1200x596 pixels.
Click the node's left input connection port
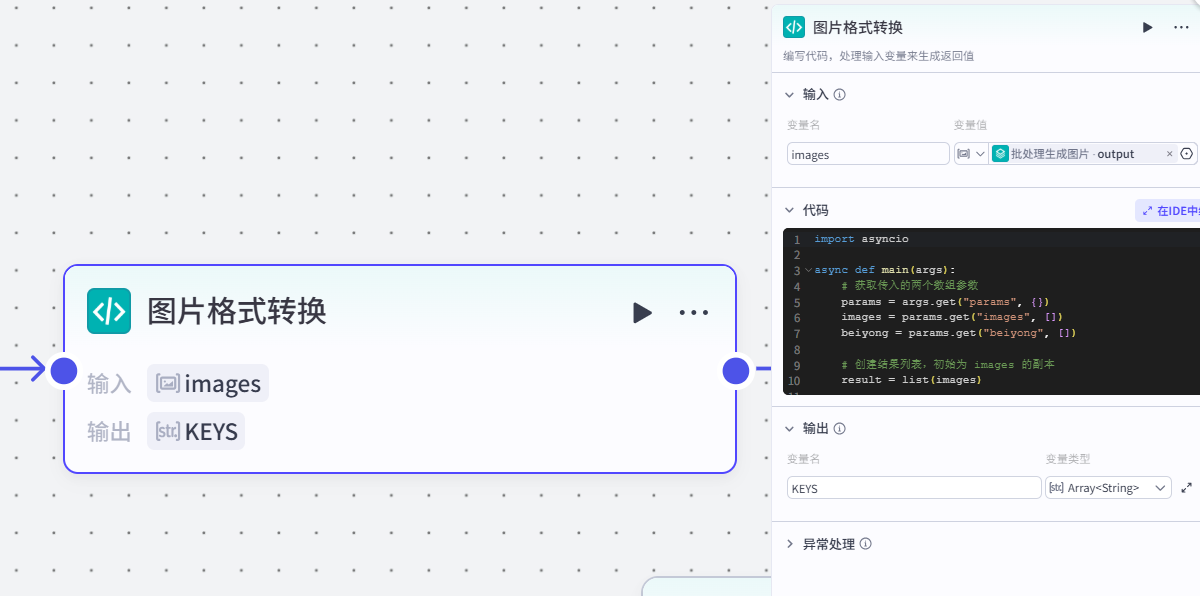click(64, 371)
